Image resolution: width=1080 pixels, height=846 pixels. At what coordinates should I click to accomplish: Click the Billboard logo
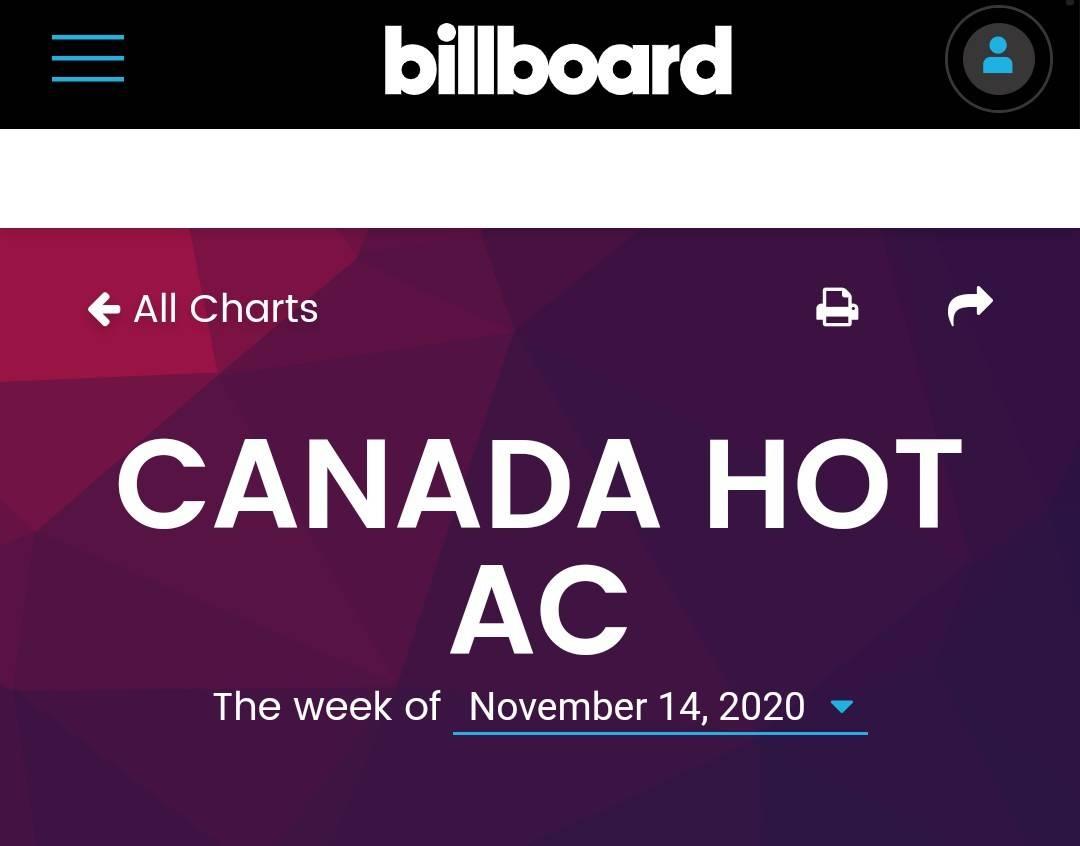558,59
